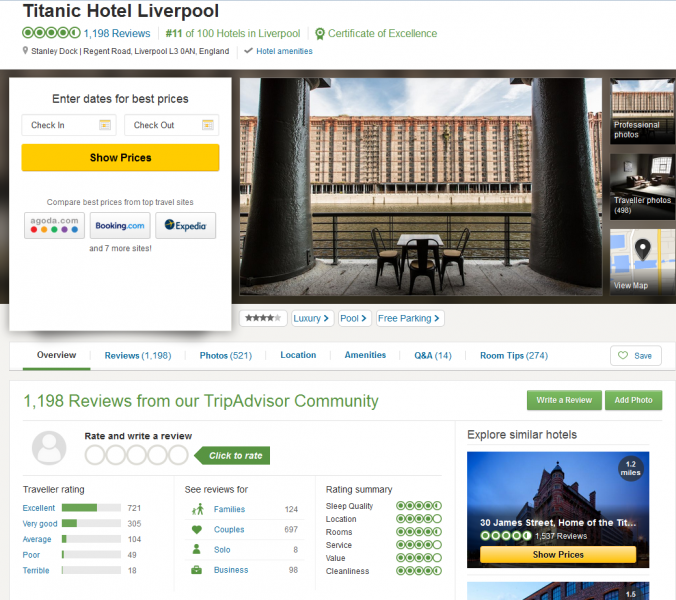Click the Couples heart icon
Image resolution: width=676 pixels, height=600 pixels.
pyautogui.click(x=197, y=529)
